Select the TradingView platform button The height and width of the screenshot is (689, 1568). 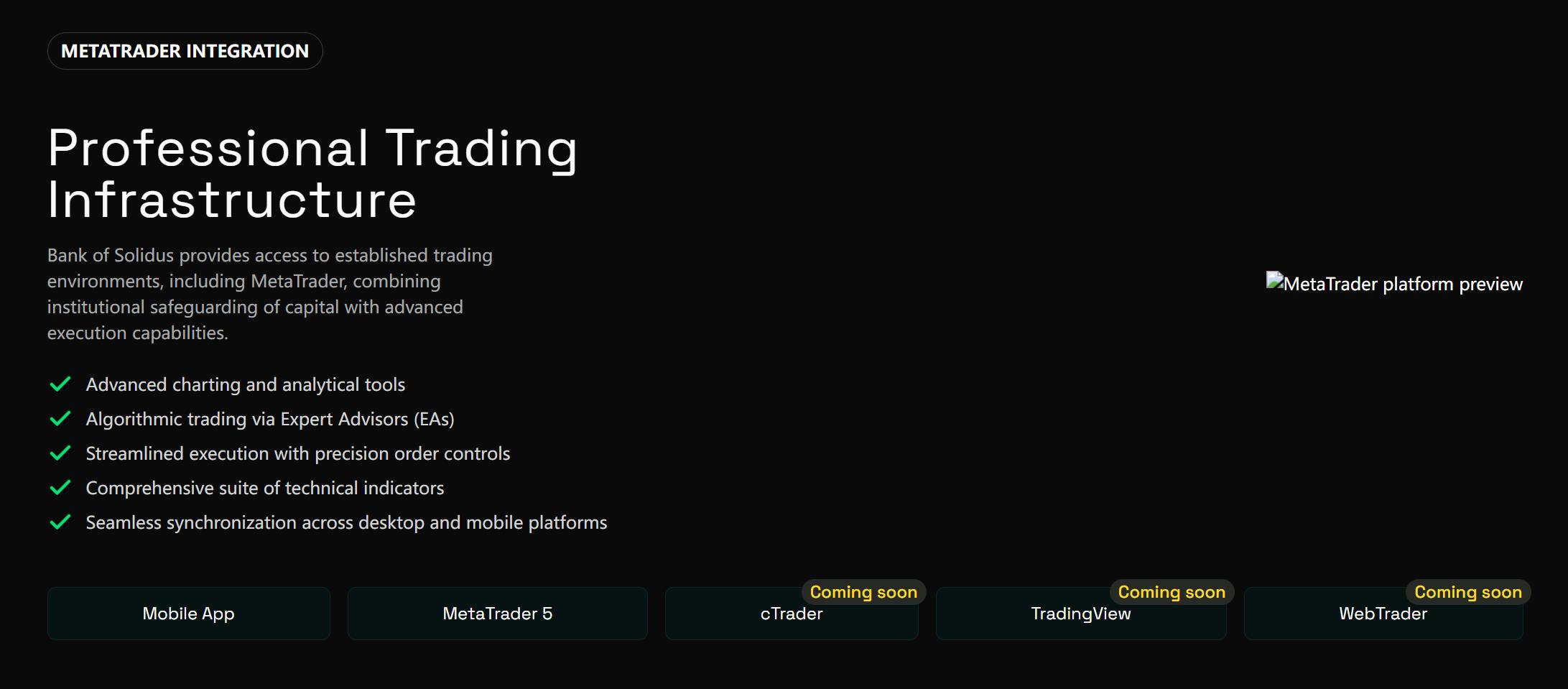1081,615
